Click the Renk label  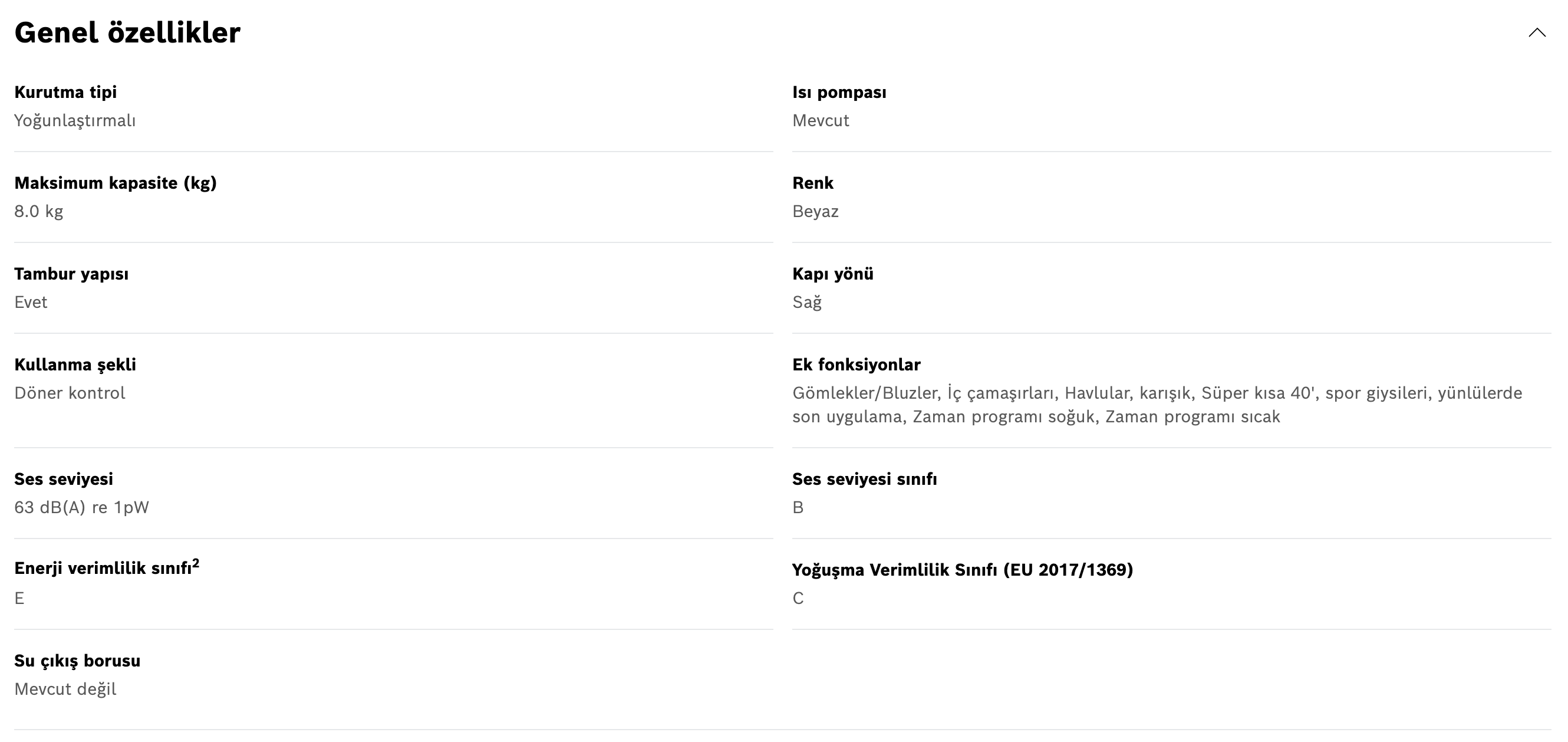[813, 183]
